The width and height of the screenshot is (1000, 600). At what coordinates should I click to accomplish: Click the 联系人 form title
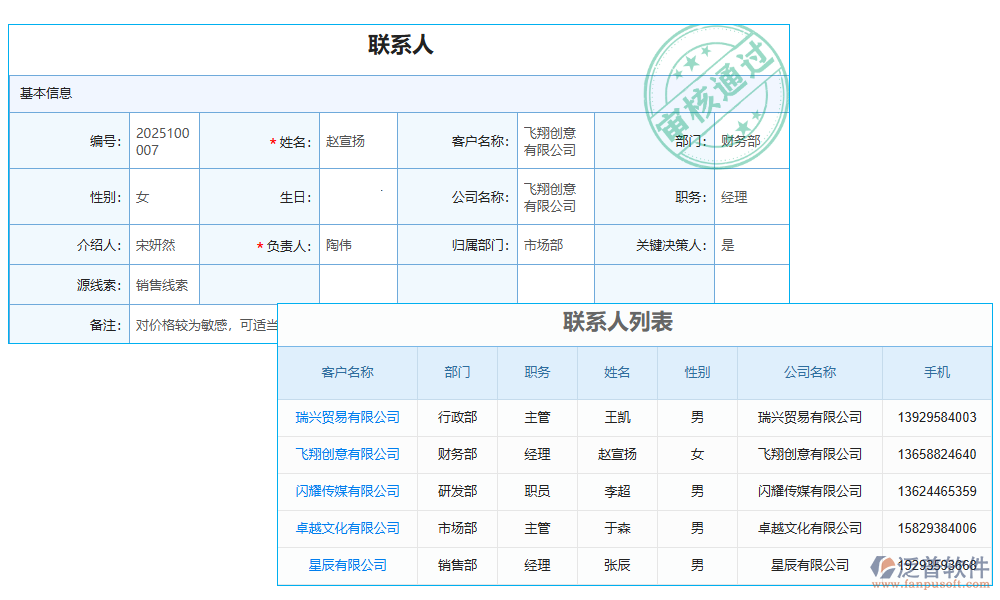[x=398, y=42]
